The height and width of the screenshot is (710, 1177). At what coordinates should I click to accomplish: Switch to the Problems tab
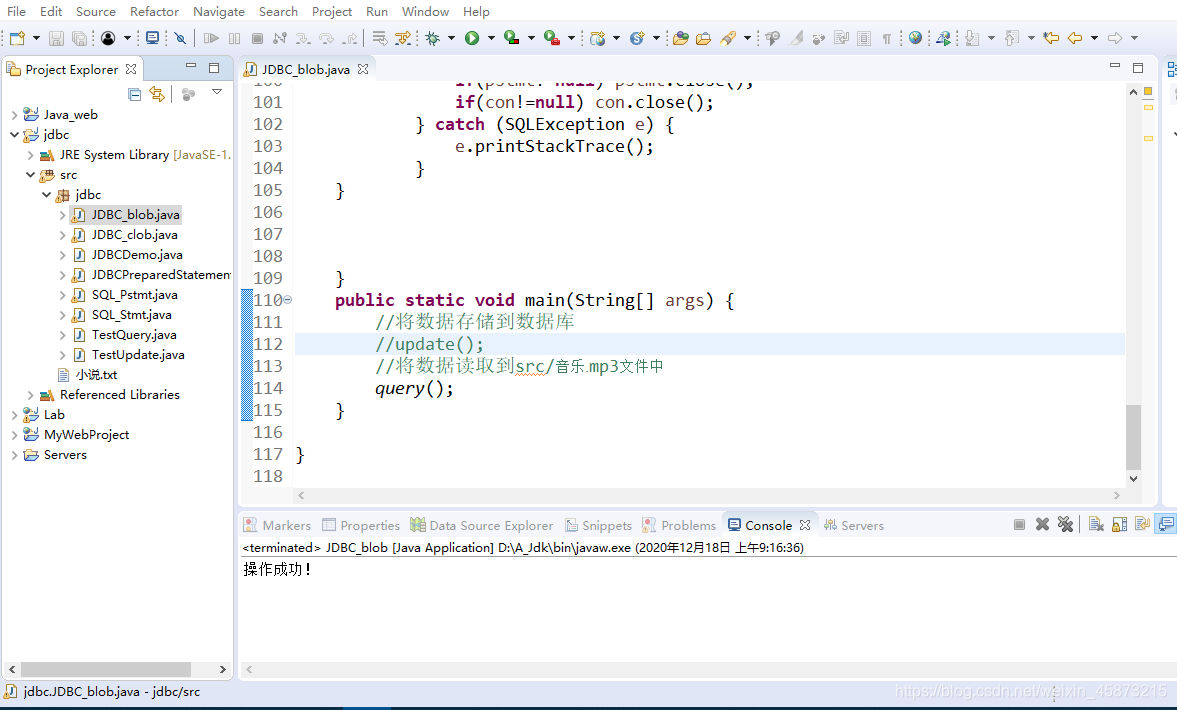click(679, 525)
